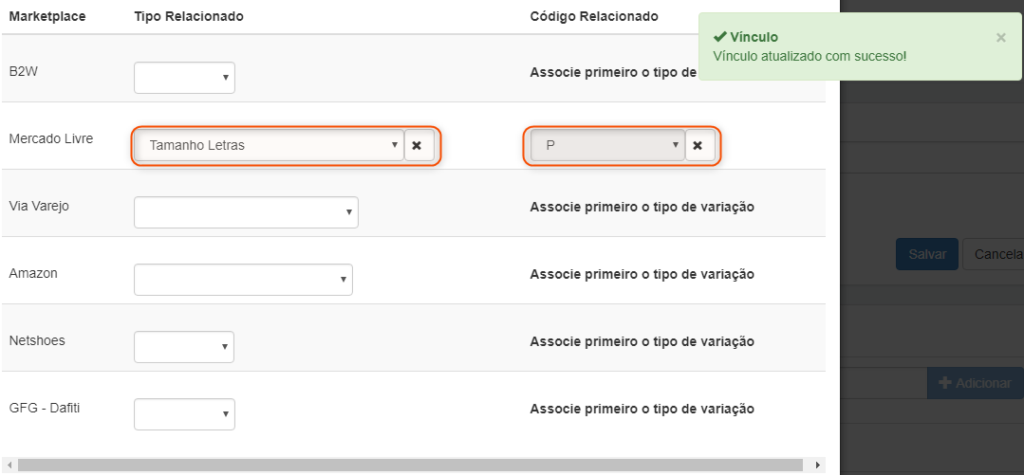The image size is (1024, 475).
Task: Click Netshoes 'Associe primeiro o tipo de variação' text
Action: pyautogui.click(x=642, y=342)
